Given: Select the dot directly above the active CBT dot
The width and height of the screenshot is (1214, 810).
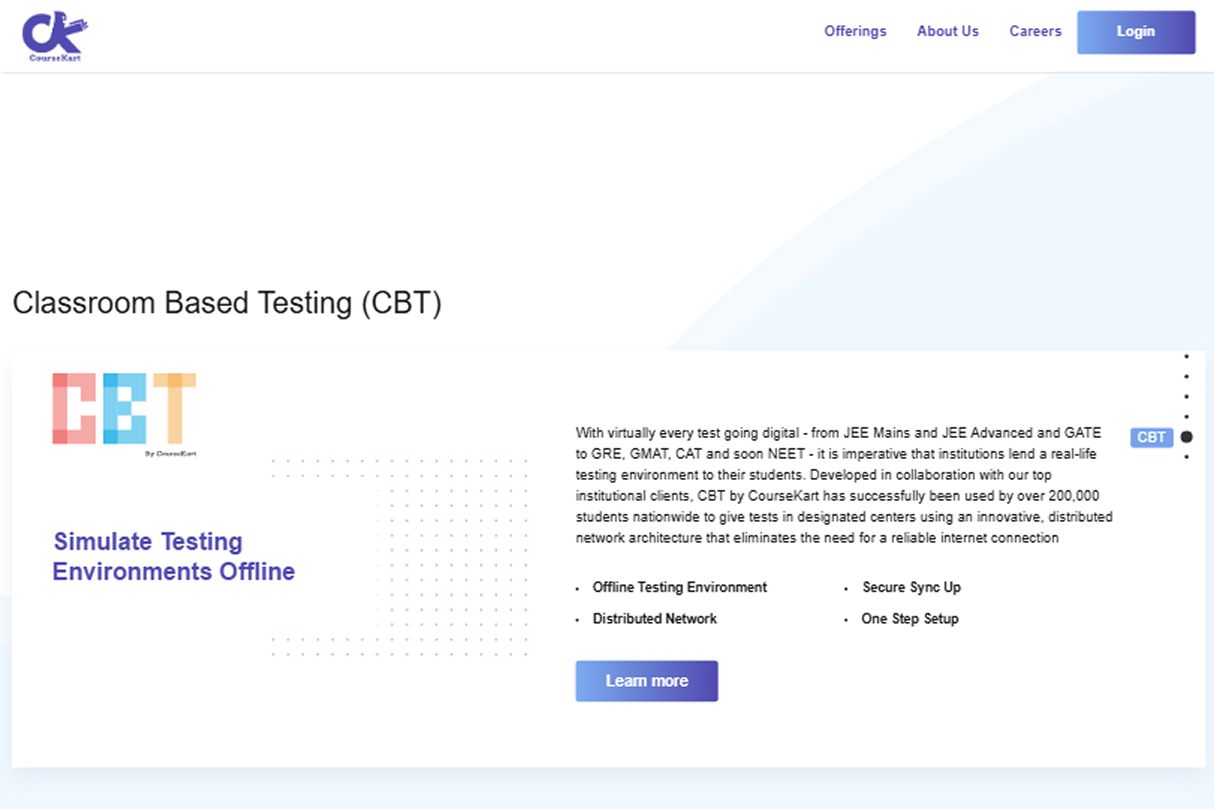Looking at the screenshot, I should [x=1187, y=416].
